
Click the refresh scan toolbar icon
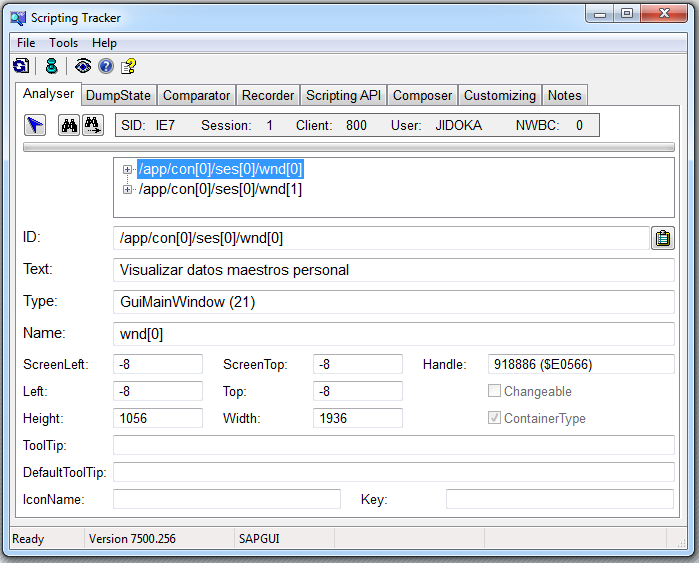coord(21,66)
